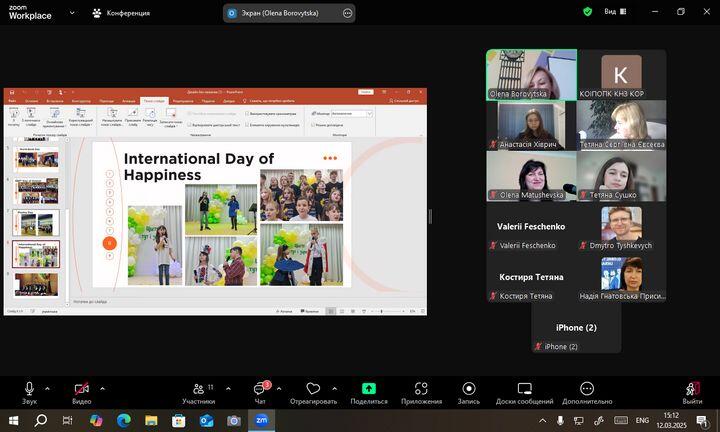Viewport: 720px width, 432px height.
Task: Select PowerPoint Показ слайдів tab
Action: pos(154,101)
